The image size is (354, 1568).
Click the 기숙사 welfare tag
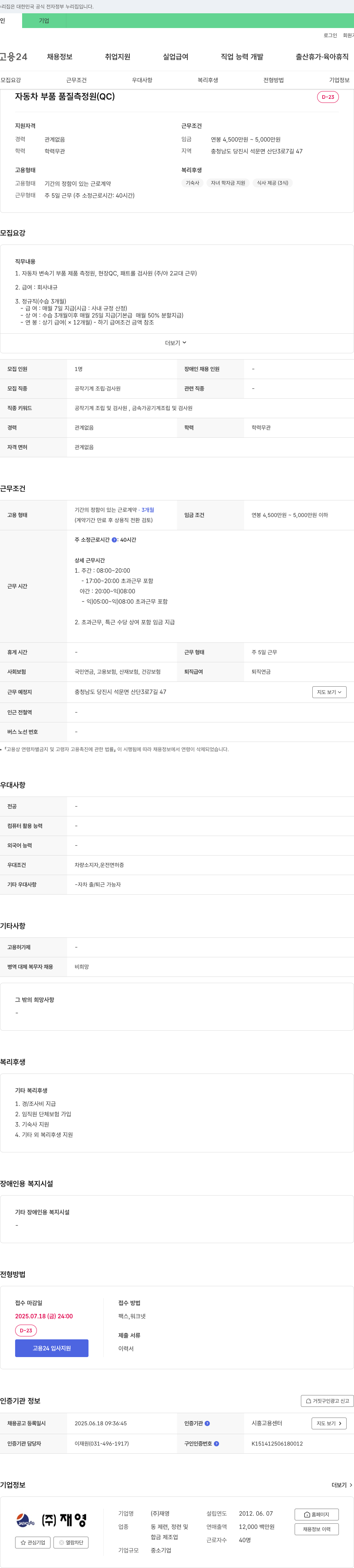coord(192,183)
